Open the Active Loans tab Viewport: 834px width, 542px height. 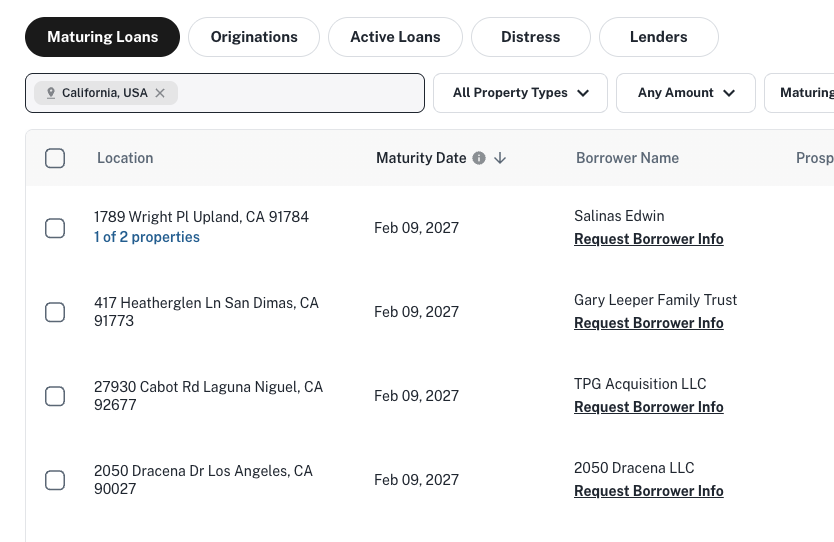pyautogui.click(x=395, y=37)
